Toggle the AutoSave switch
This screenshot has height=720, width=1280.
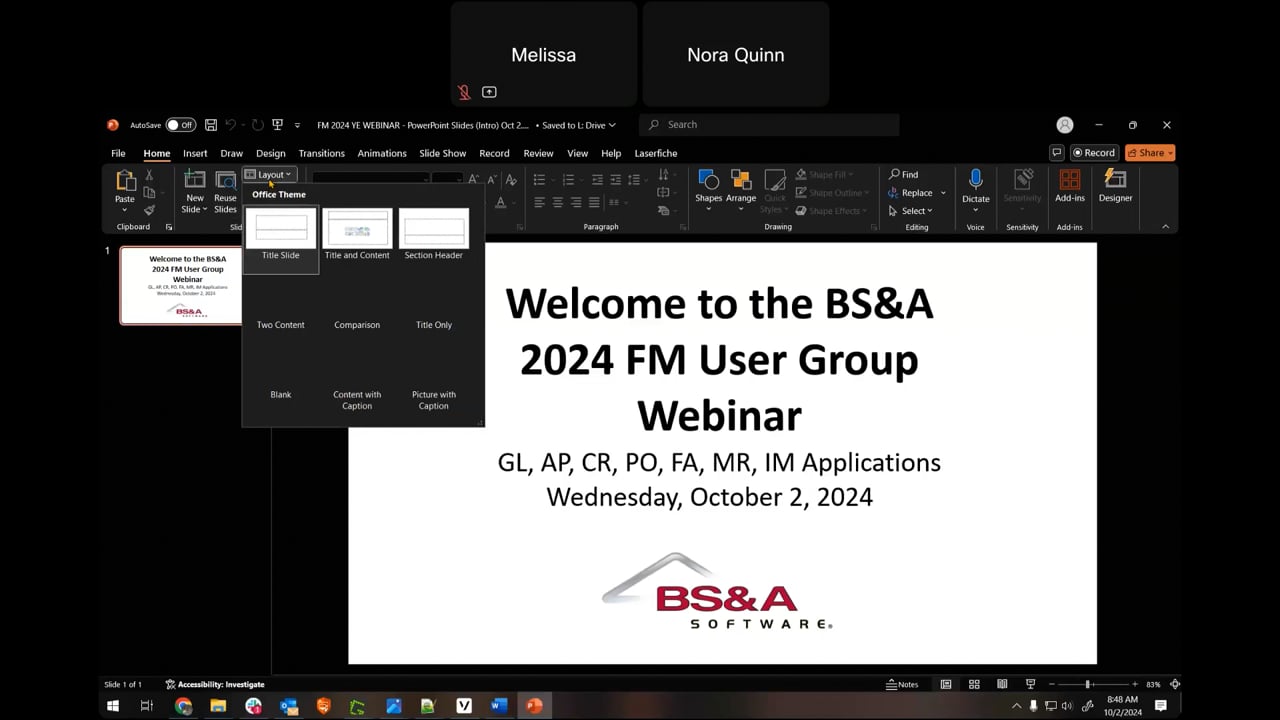pos(181,125)
